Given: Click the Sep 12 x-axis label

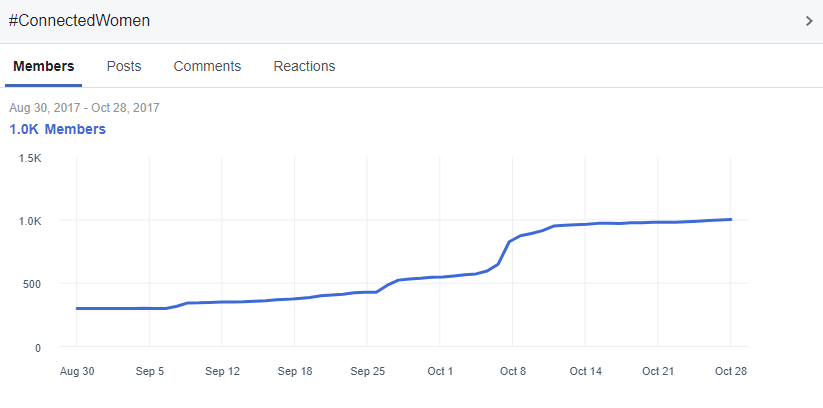Looking at the screenshot, I should [223, 371].
